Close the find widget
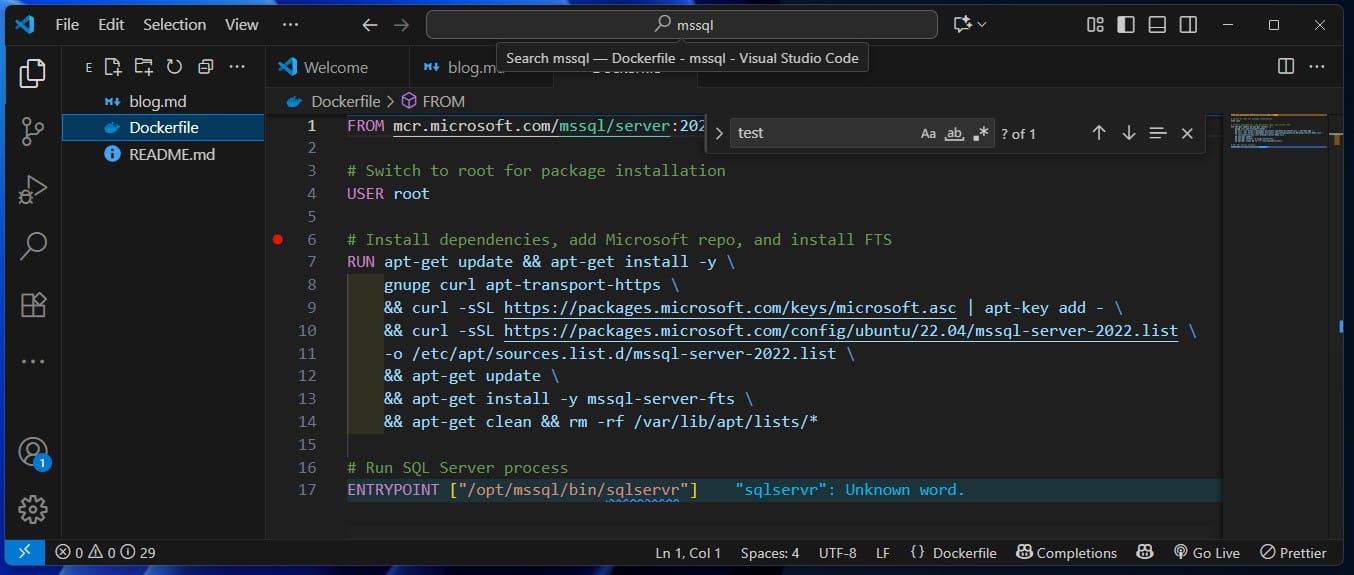1354x575 pixels. pyautogui.click(x=1187, y=133)
